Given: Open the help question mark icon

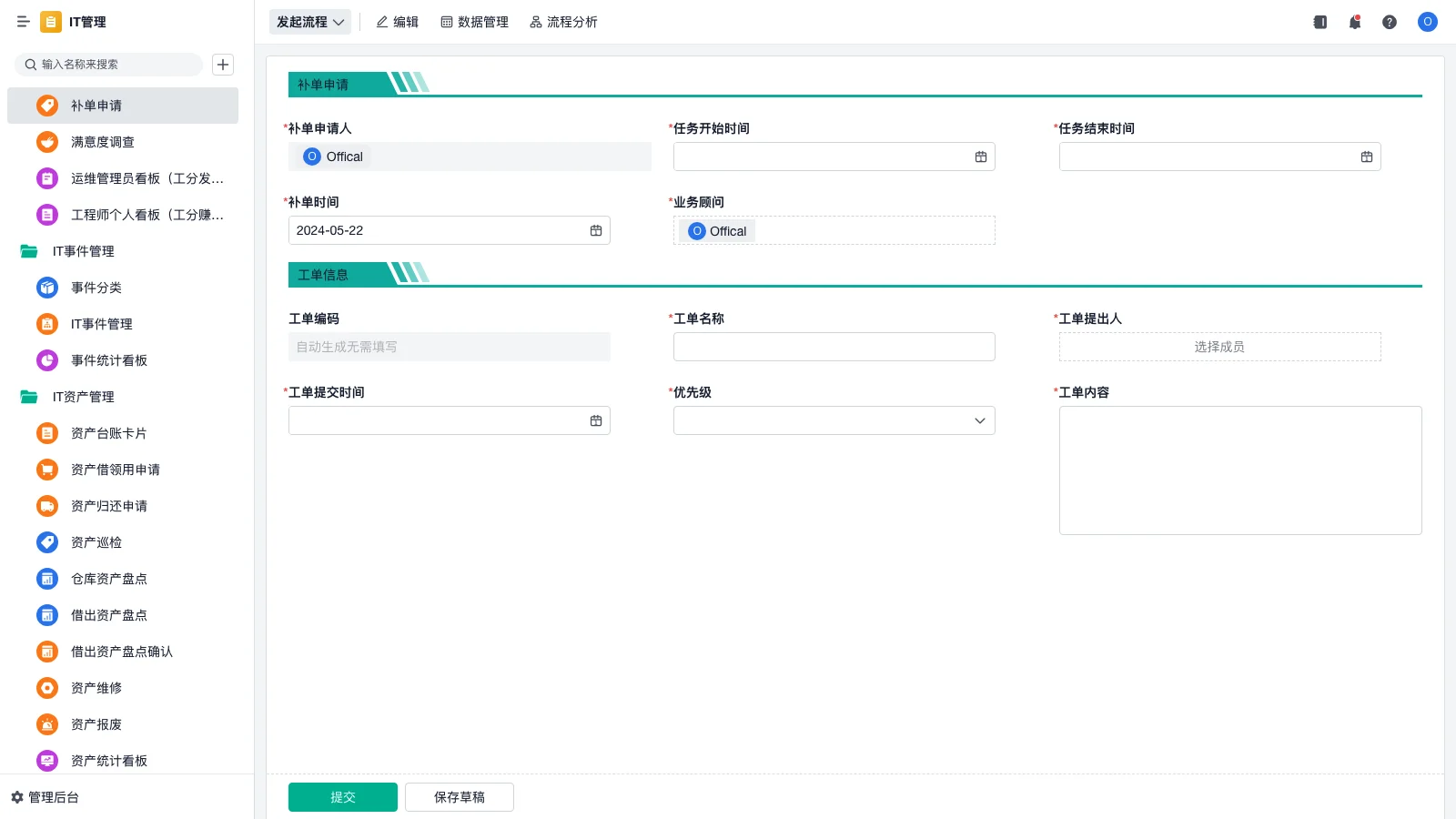Looking at the screenshot, I should coord(1390,22).
